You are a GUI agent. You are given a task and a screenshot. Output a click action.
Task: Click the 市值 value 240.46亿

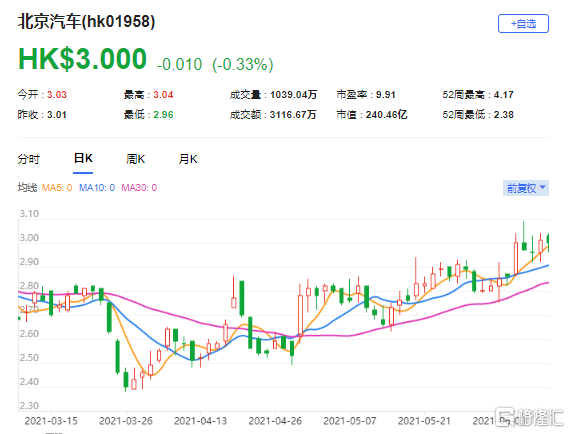pyautogui.click(x=386, y=115)
